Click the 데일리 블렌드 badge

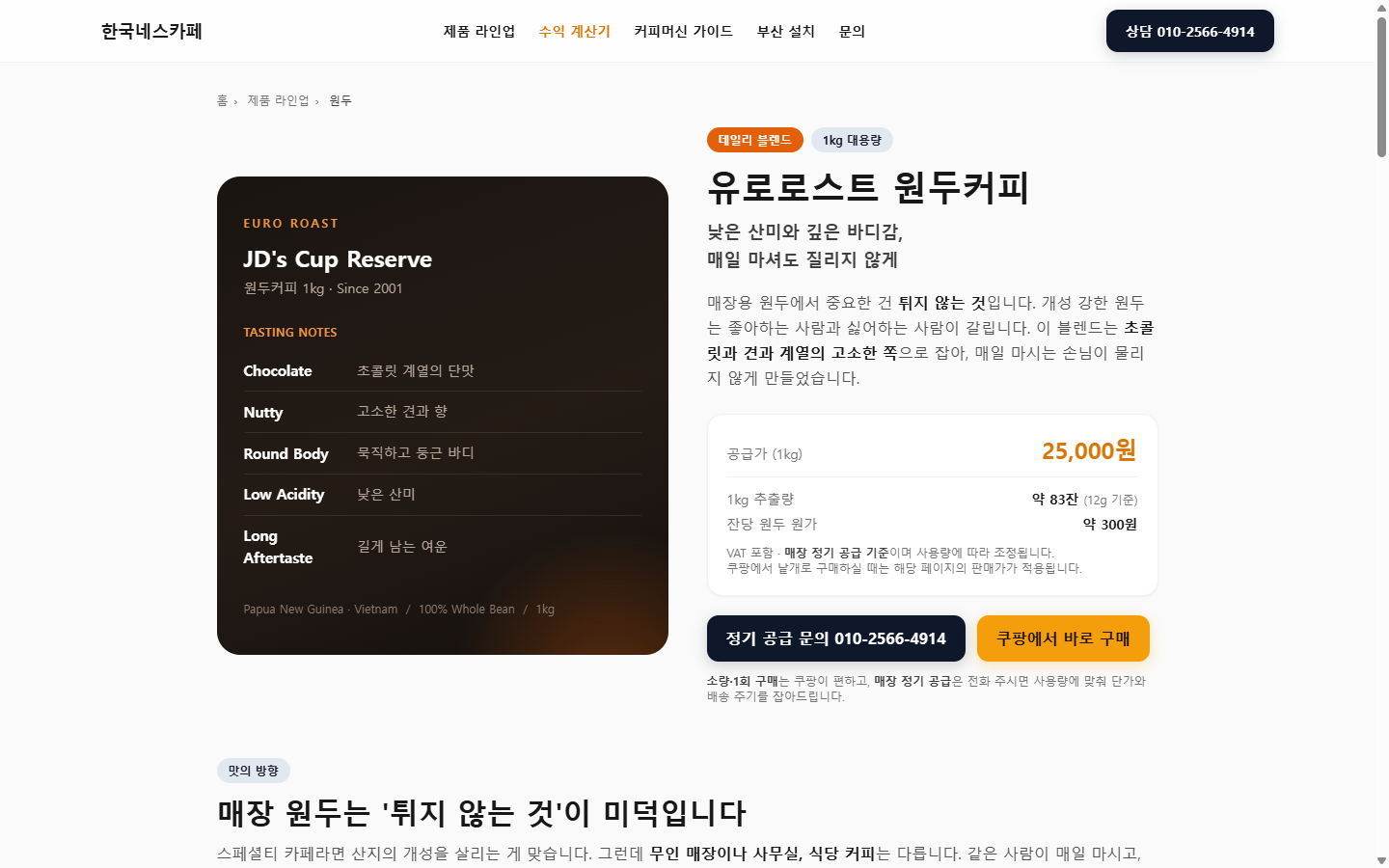(755, 140)
